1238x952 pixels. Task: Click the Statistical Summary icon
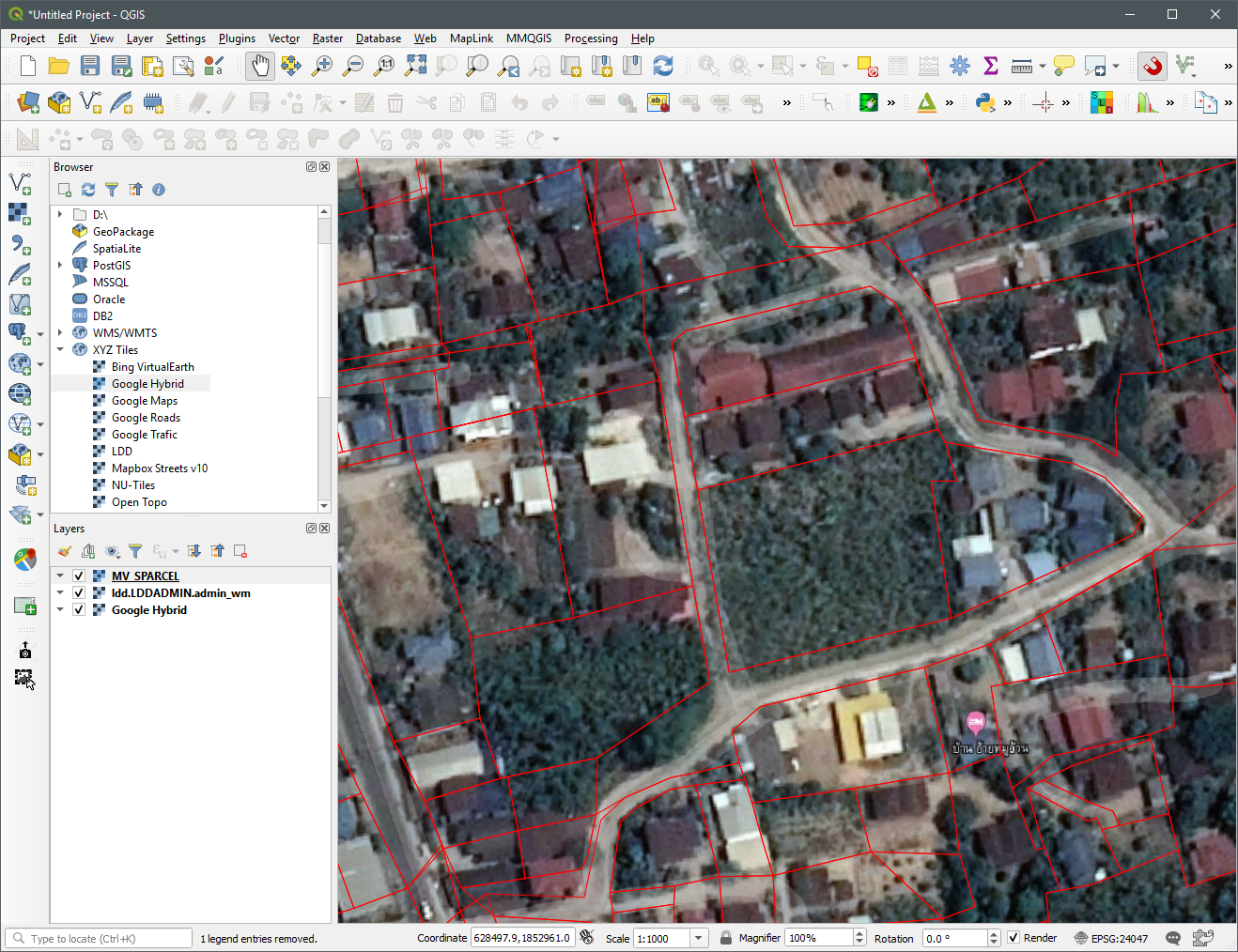(990, 66)
